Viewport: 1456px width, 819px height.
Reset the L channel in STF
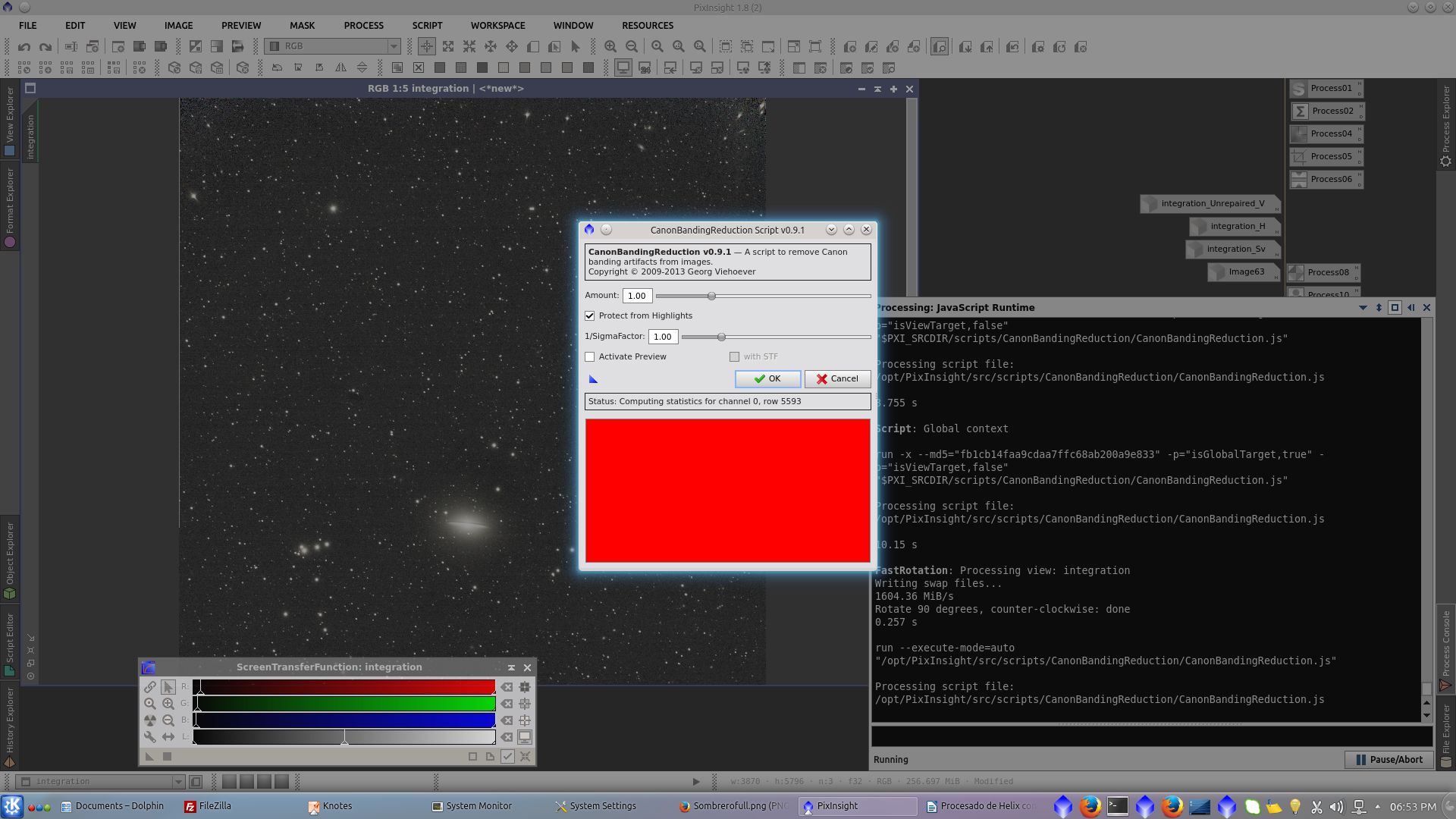coord(507,737)
